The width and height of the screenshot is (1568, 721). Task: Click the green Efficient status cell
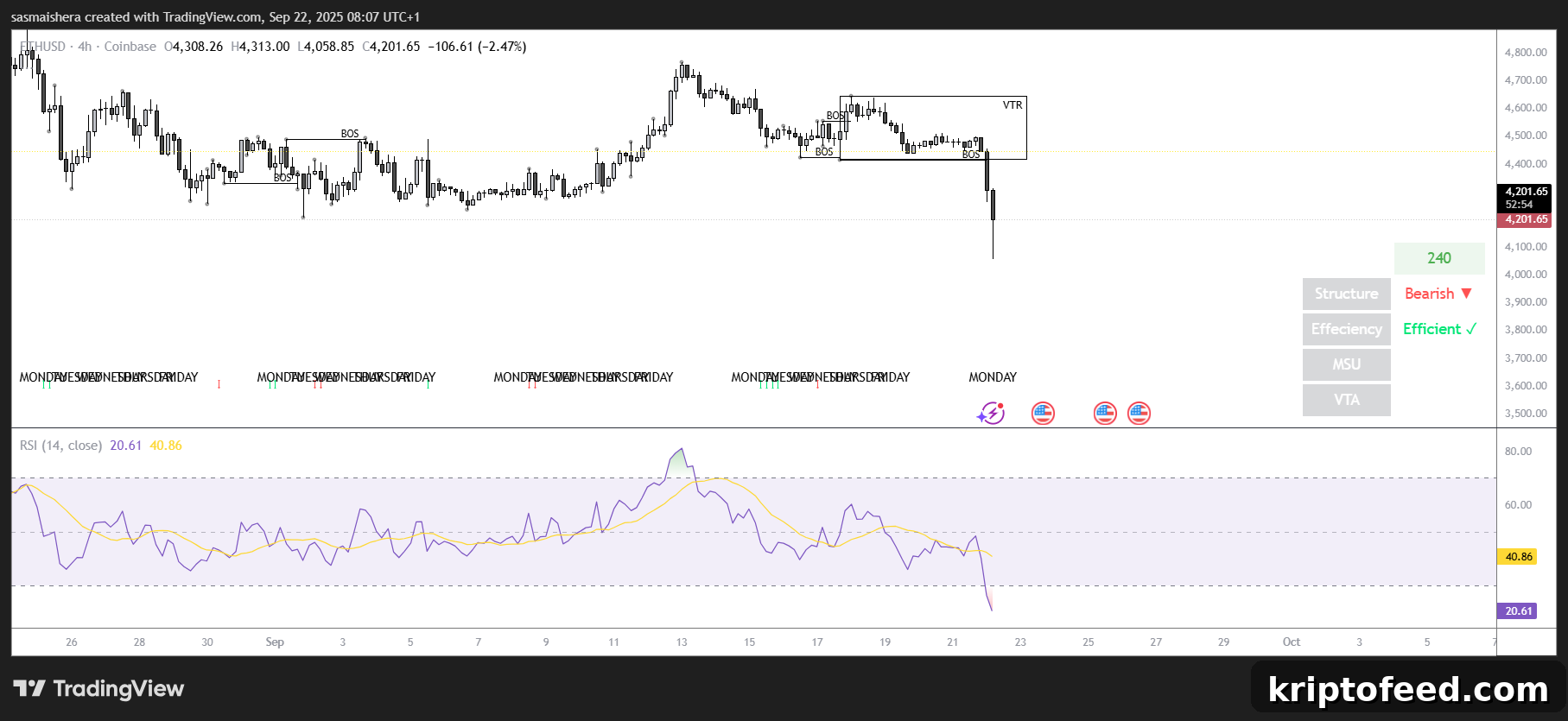coord(1439,329)
